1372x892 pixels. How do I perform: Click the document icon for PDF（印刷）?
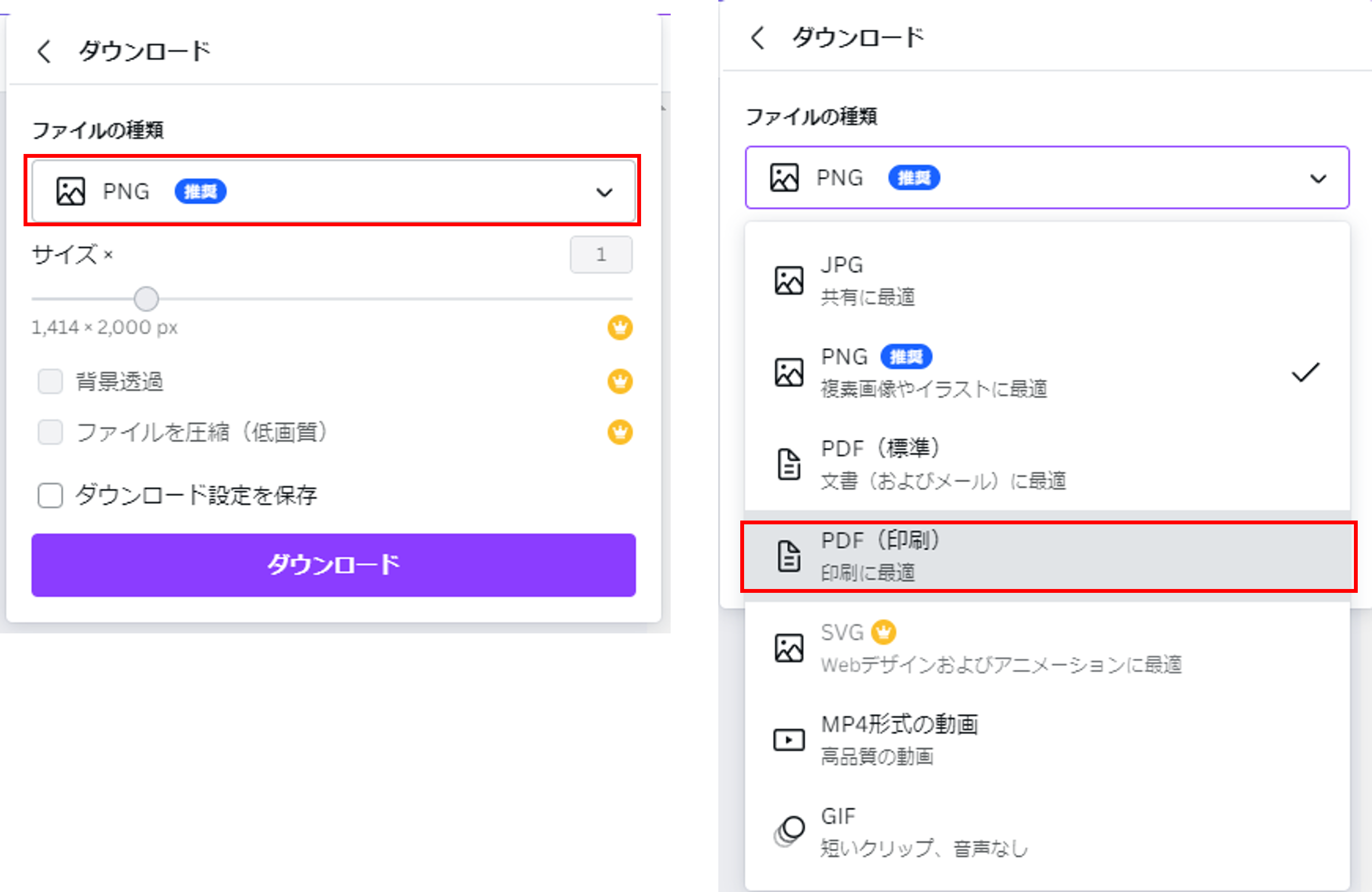(788, 557)
